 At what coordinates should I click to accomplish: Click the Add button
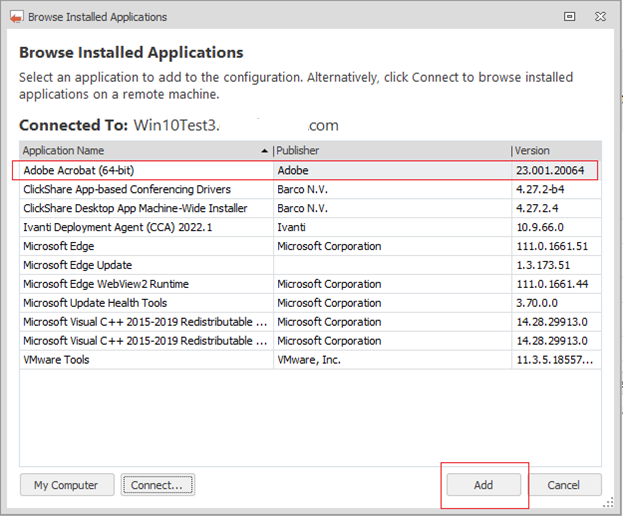(484, 485)
